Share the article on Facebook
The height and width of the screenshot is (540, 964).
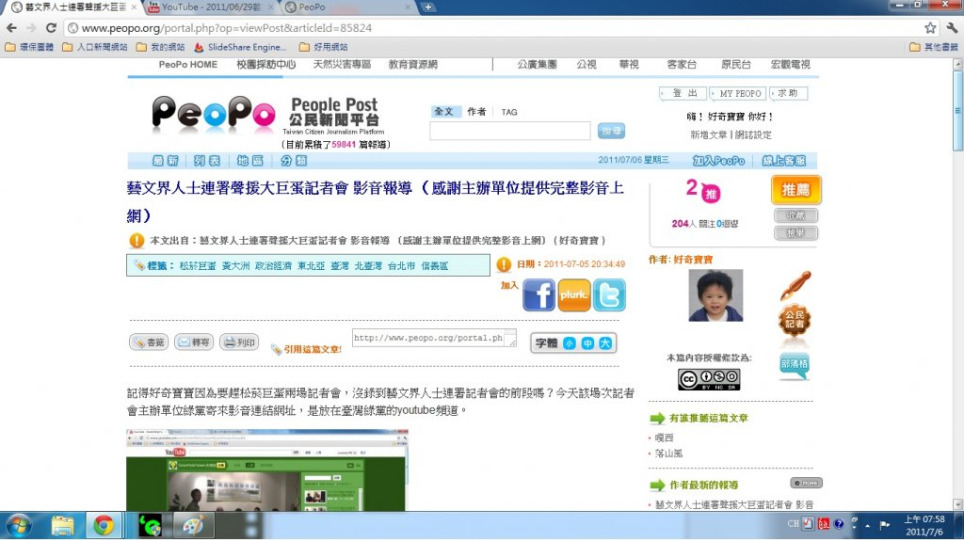tap(539, 294)
